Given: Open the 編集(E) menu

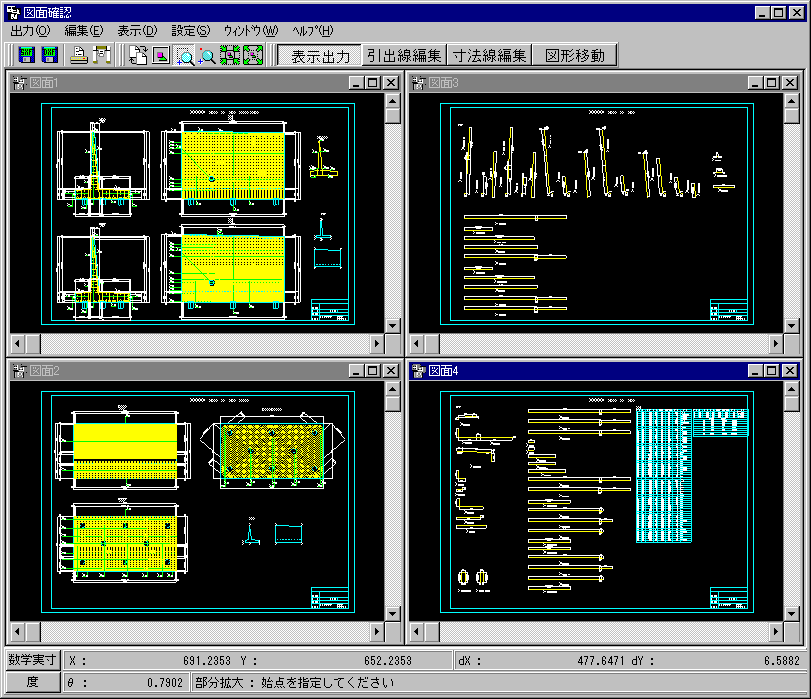Looking at the screenshot, I should 84,31.
